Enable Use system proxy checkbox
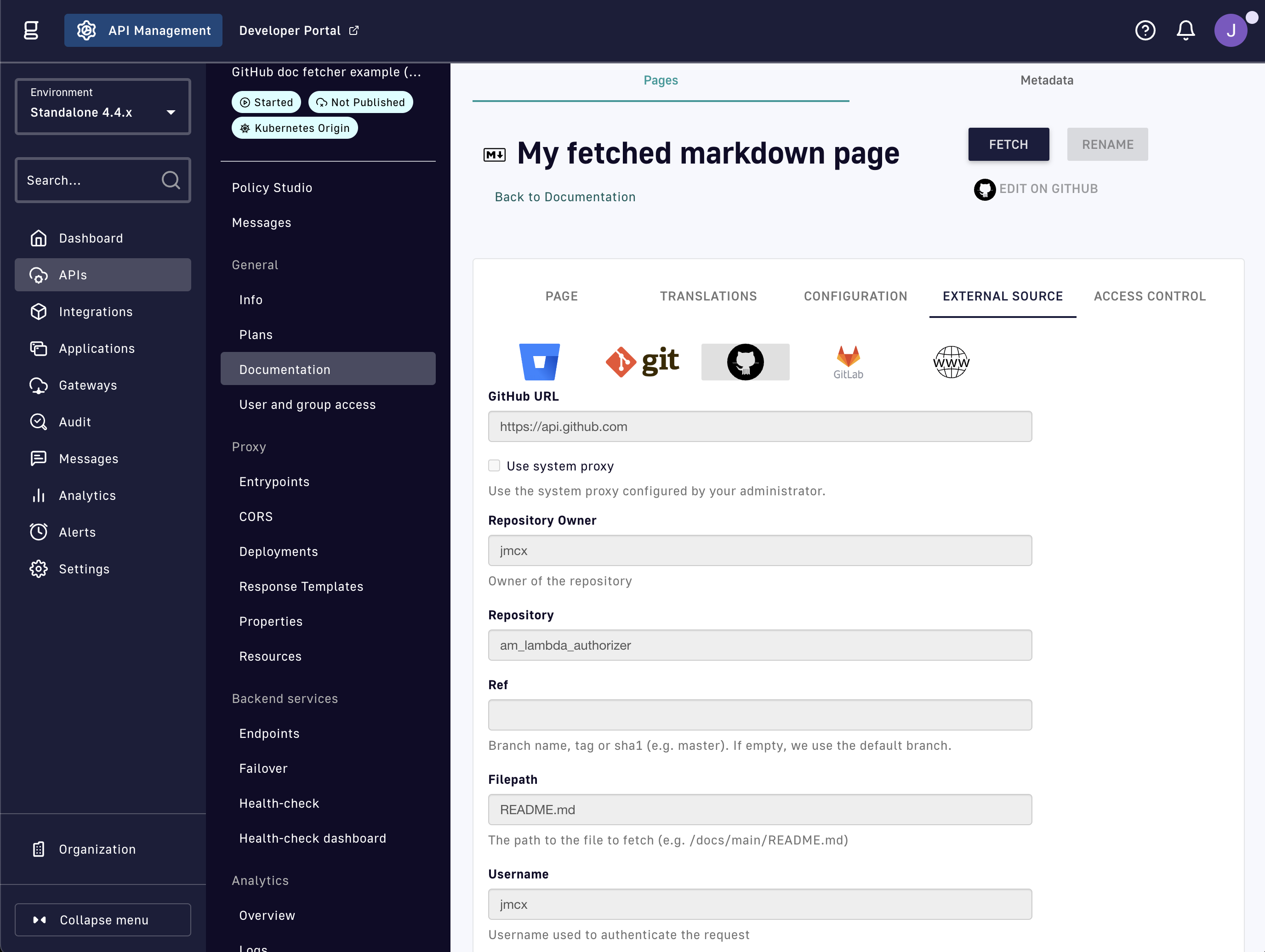 click(x=494, y=465)
